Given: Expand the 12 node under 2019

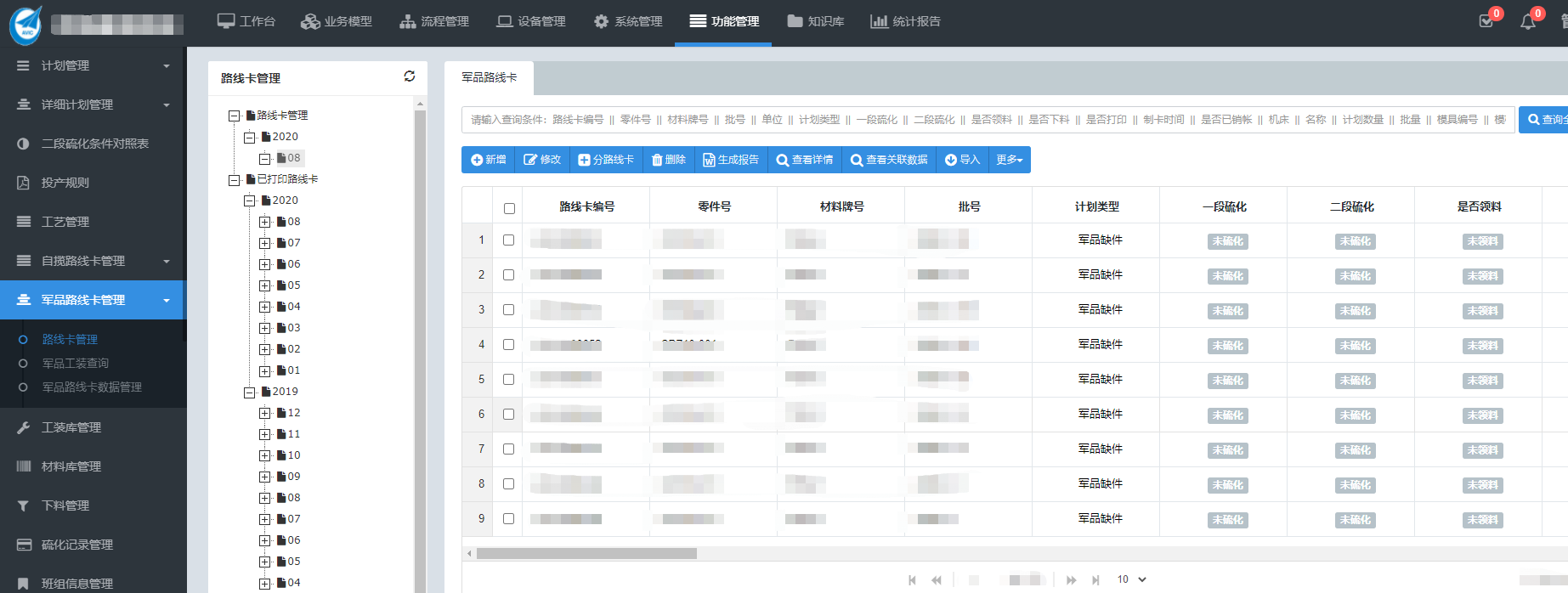Looking at the screenshot, I should [264, 414].
